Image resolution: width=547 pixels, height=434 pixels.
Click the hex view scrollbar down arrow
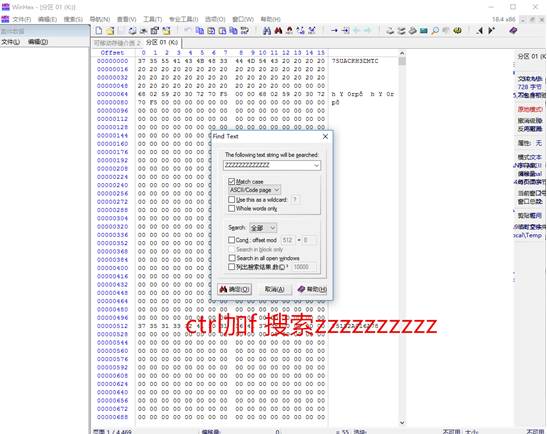coord(402,422)
